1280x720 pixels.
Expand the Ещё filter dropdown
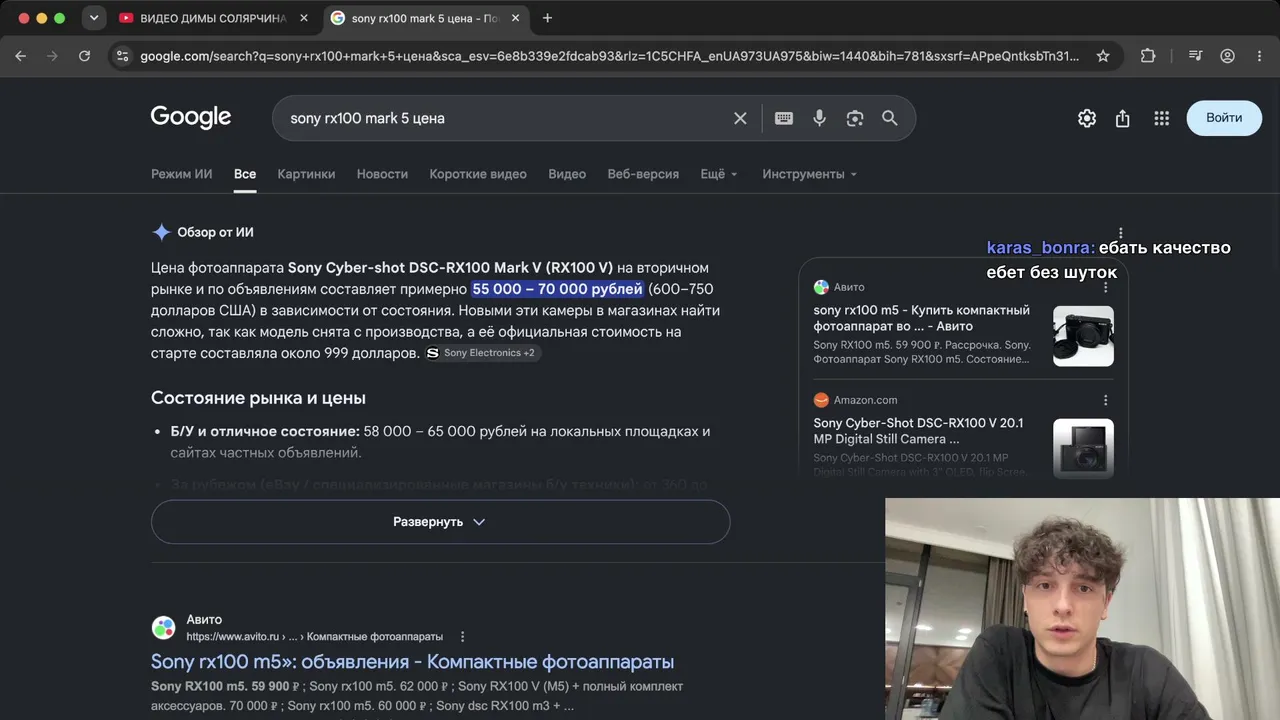click(x=719, y=174)
